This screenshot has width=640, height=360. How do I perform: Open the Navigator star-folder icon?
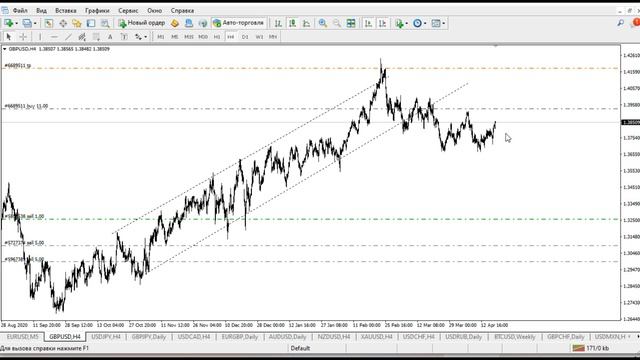click(x=77, y=23)
